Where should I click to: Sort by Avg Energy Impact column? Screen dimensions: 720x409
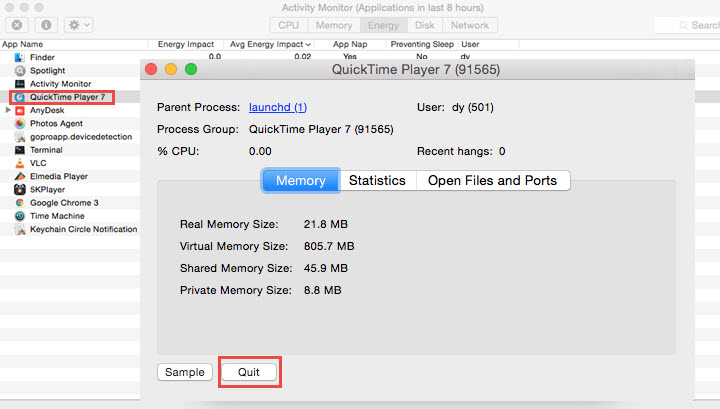[269, 45]
